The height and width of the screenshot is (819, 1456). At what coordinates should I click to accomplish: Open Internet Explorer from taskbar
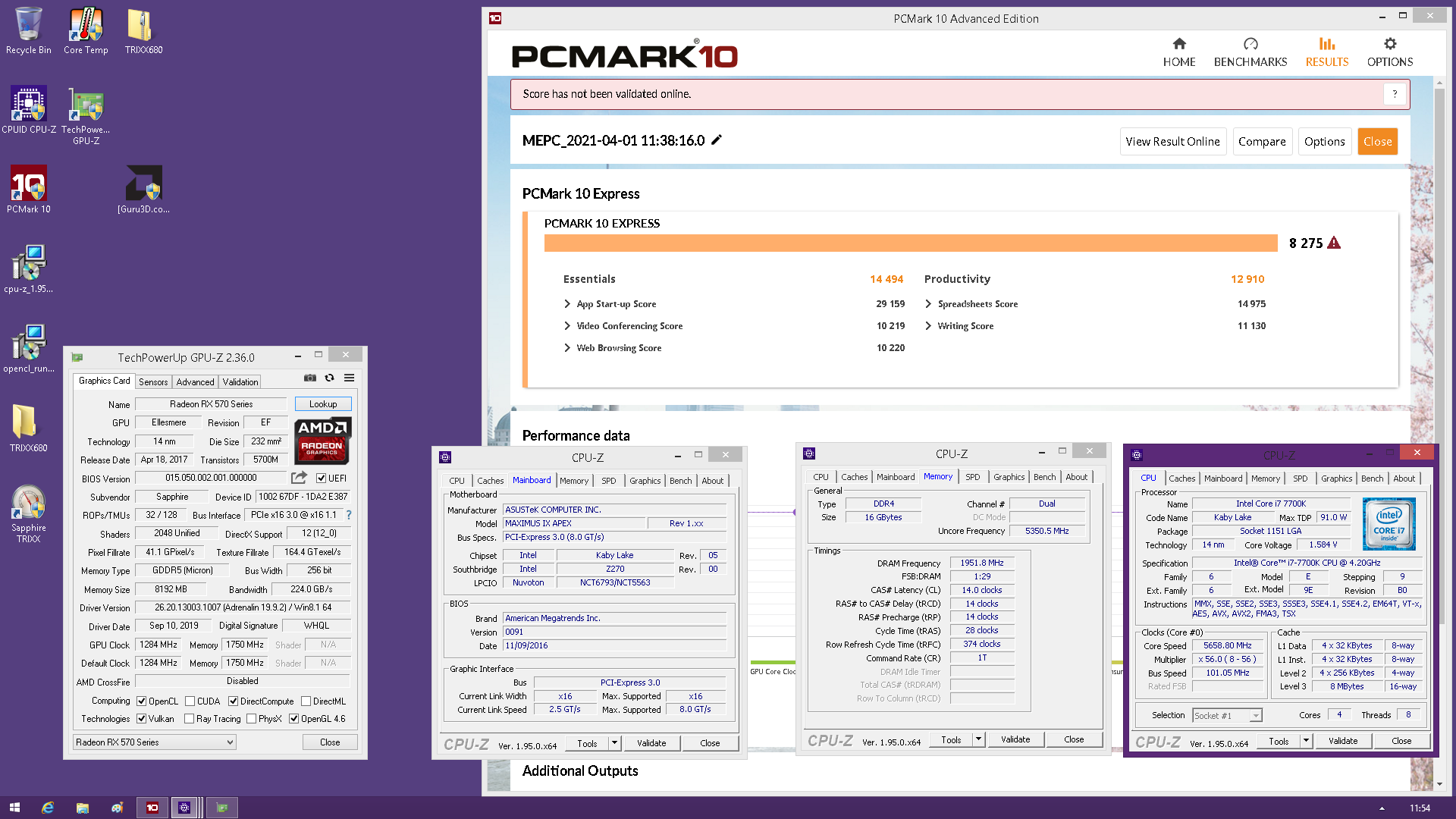(48, 808)
